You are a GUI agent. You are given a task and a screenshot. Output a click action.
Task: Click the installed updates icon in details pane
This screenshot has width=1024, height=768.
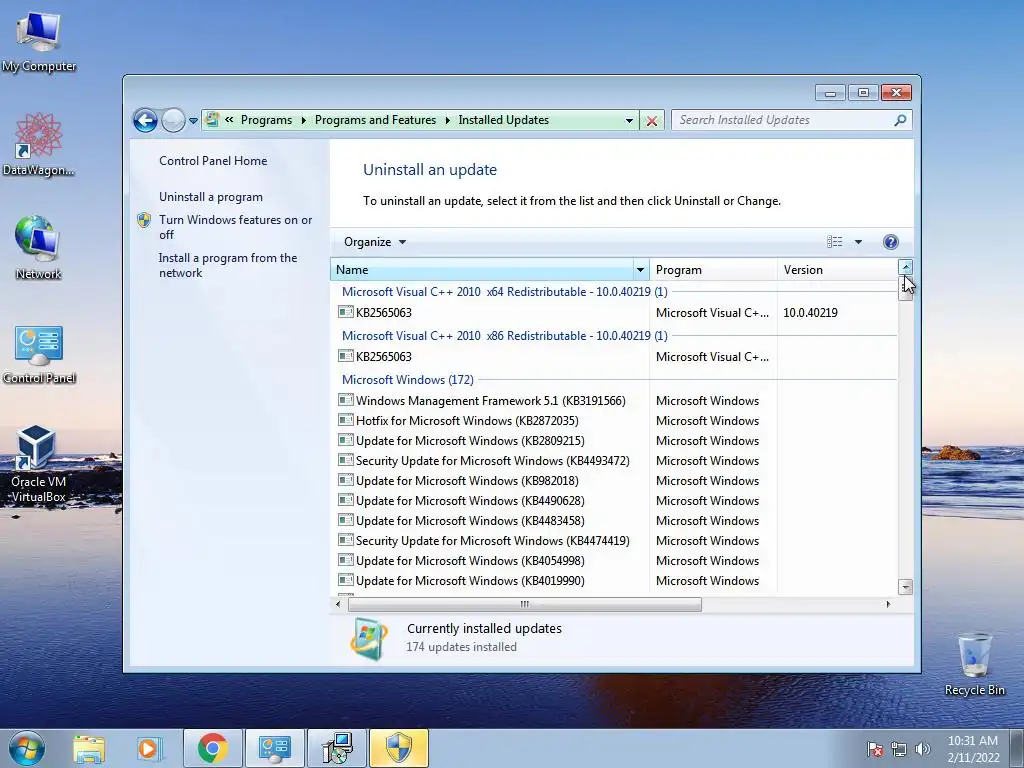click(369, 639)
